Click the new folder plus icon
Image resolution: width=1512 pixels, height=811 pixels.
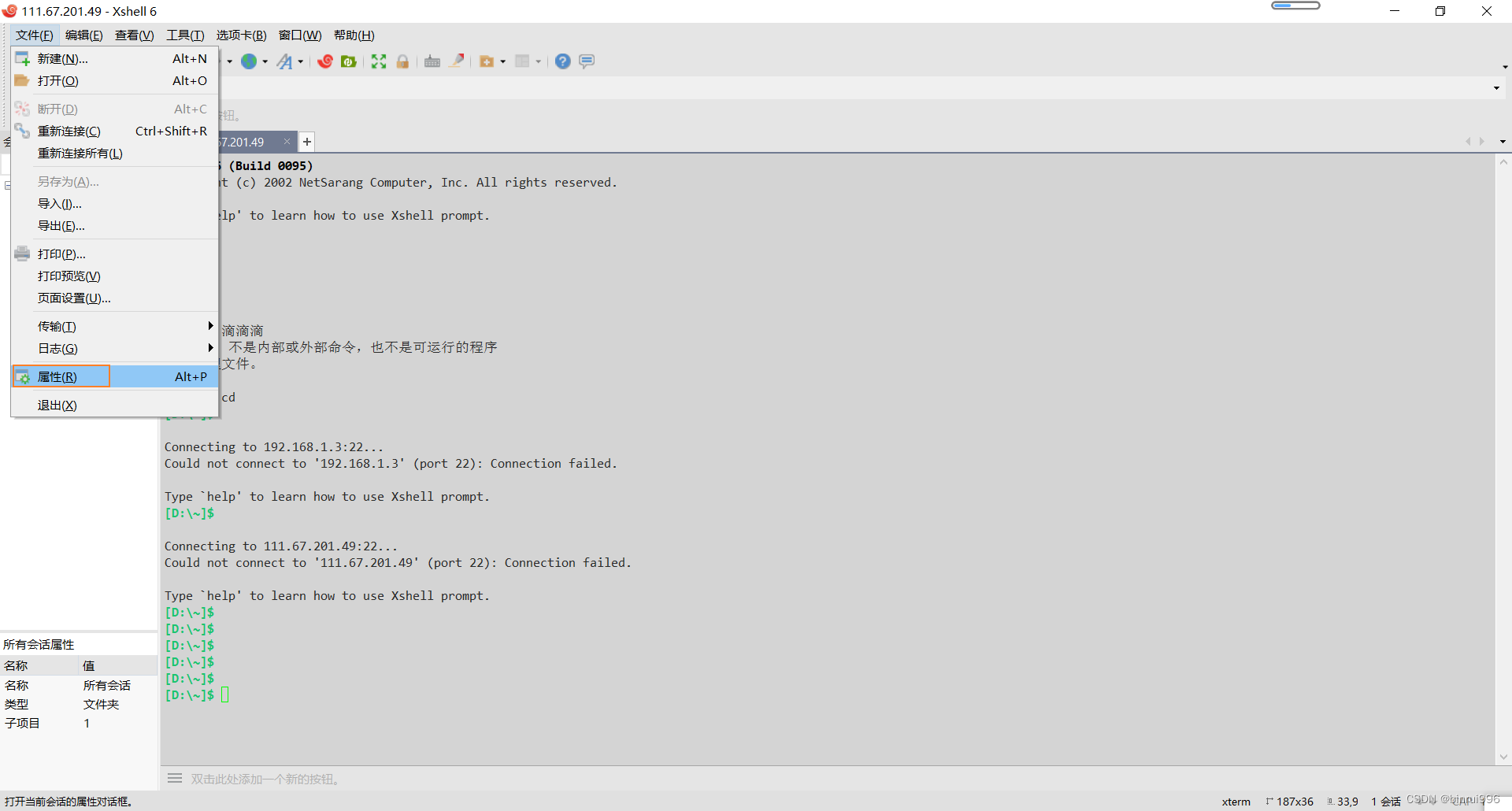click(487, 61)
